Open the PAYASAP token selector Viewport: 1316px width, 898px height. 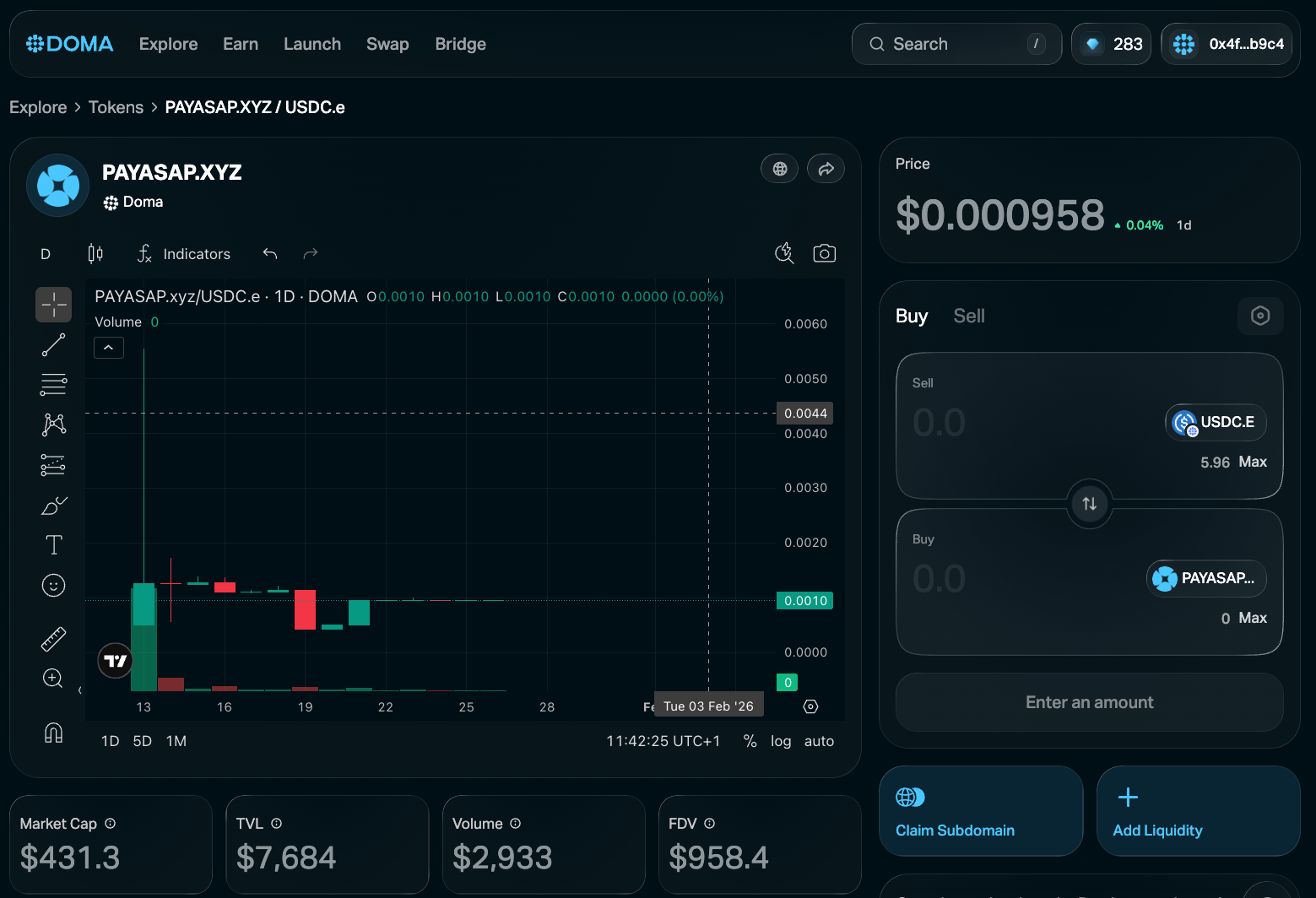coord(1206,578)
